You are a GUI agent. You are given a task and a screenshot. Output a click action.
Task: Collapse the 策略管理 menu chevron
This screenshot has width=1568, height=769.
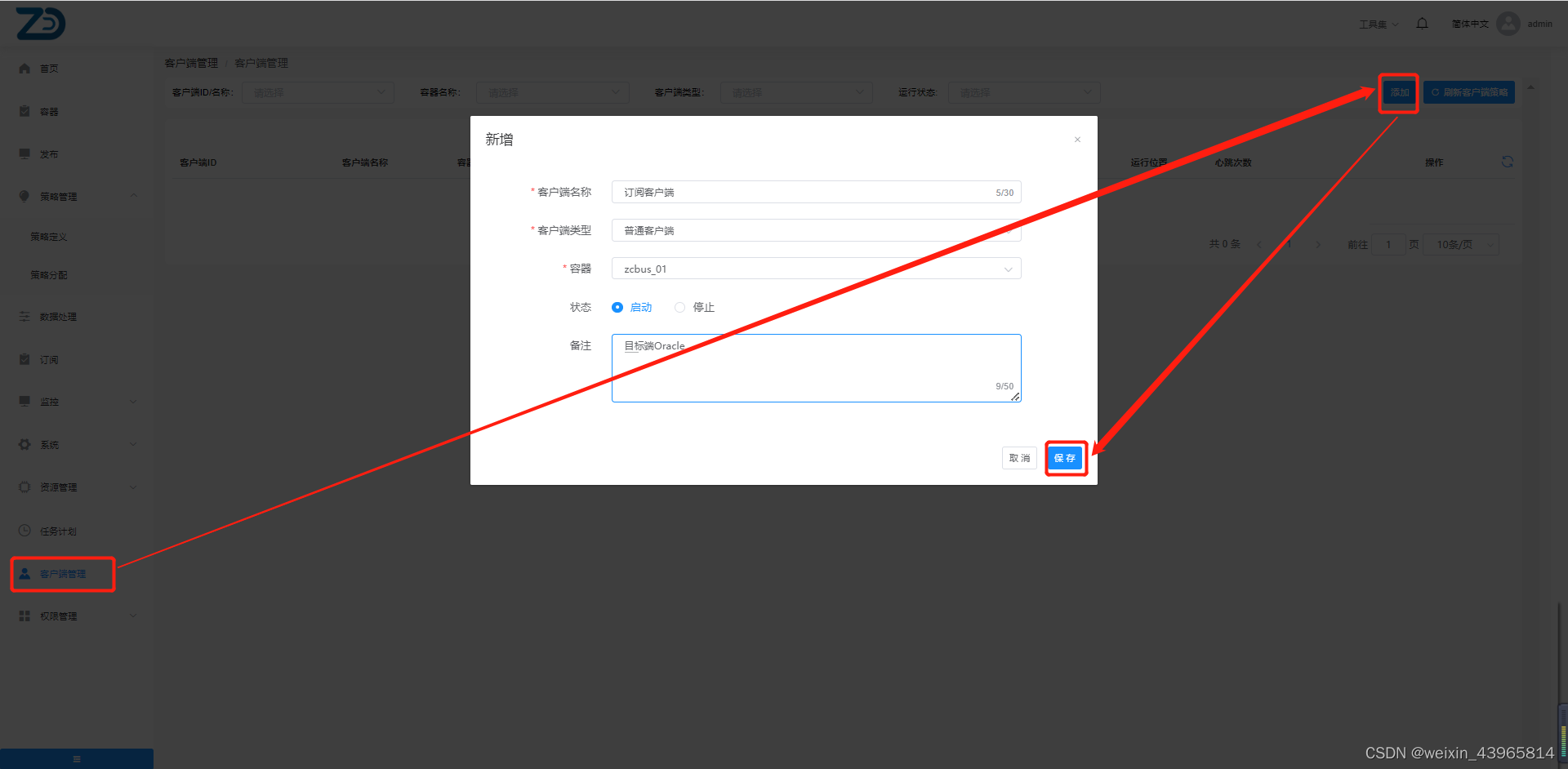[x=134, y=196]
